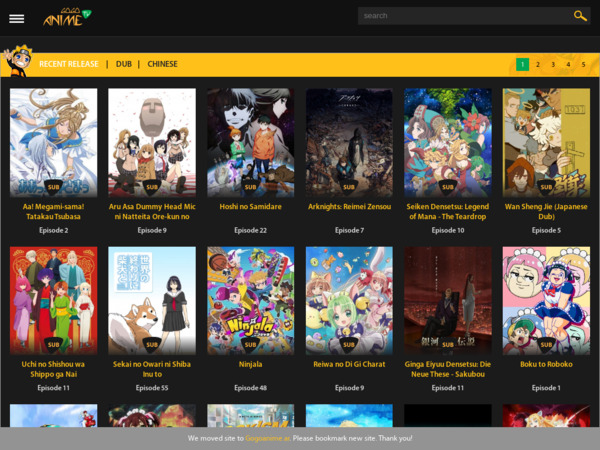Open Uchi no Shishou wa Shippo poster

pos(54,300)
